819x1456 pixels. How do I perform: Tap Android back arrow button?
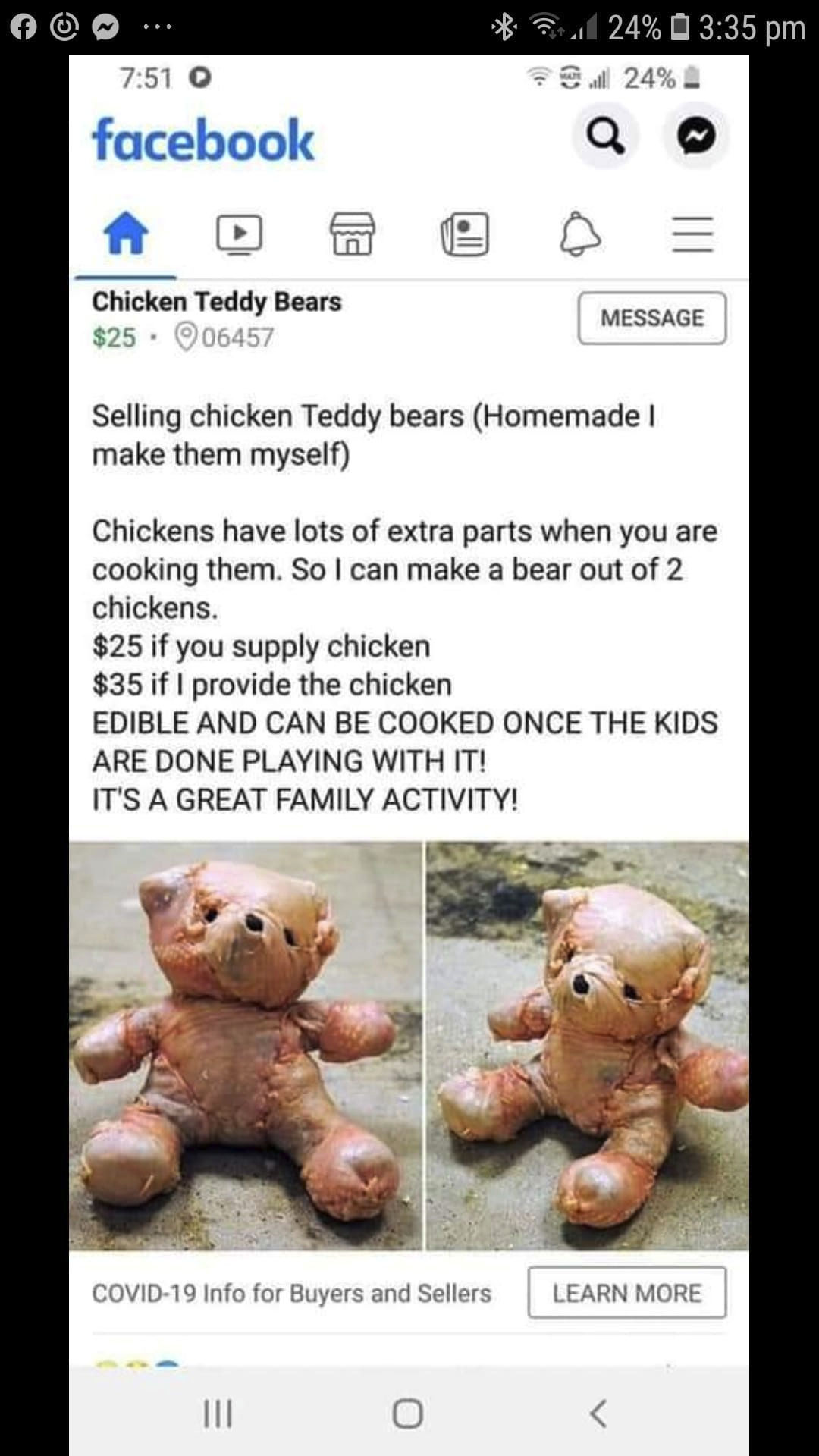[598, 1414]
